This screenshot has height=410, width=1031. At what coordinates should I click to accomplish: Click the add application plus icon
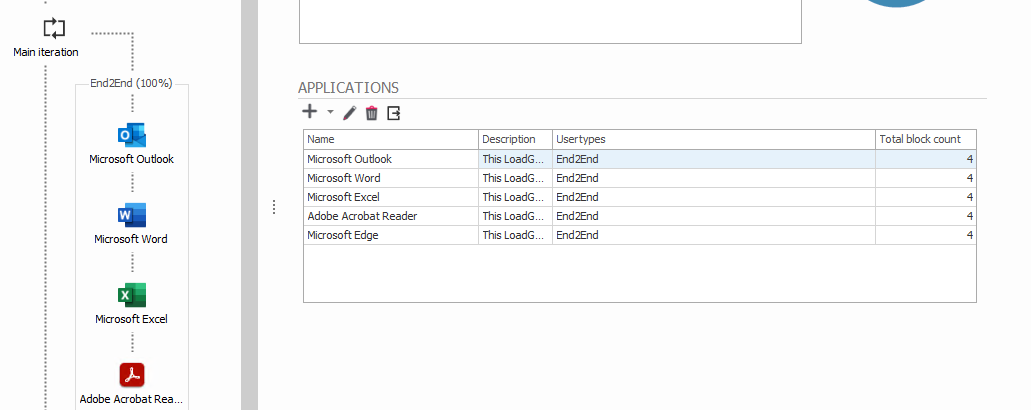(310, 113)
